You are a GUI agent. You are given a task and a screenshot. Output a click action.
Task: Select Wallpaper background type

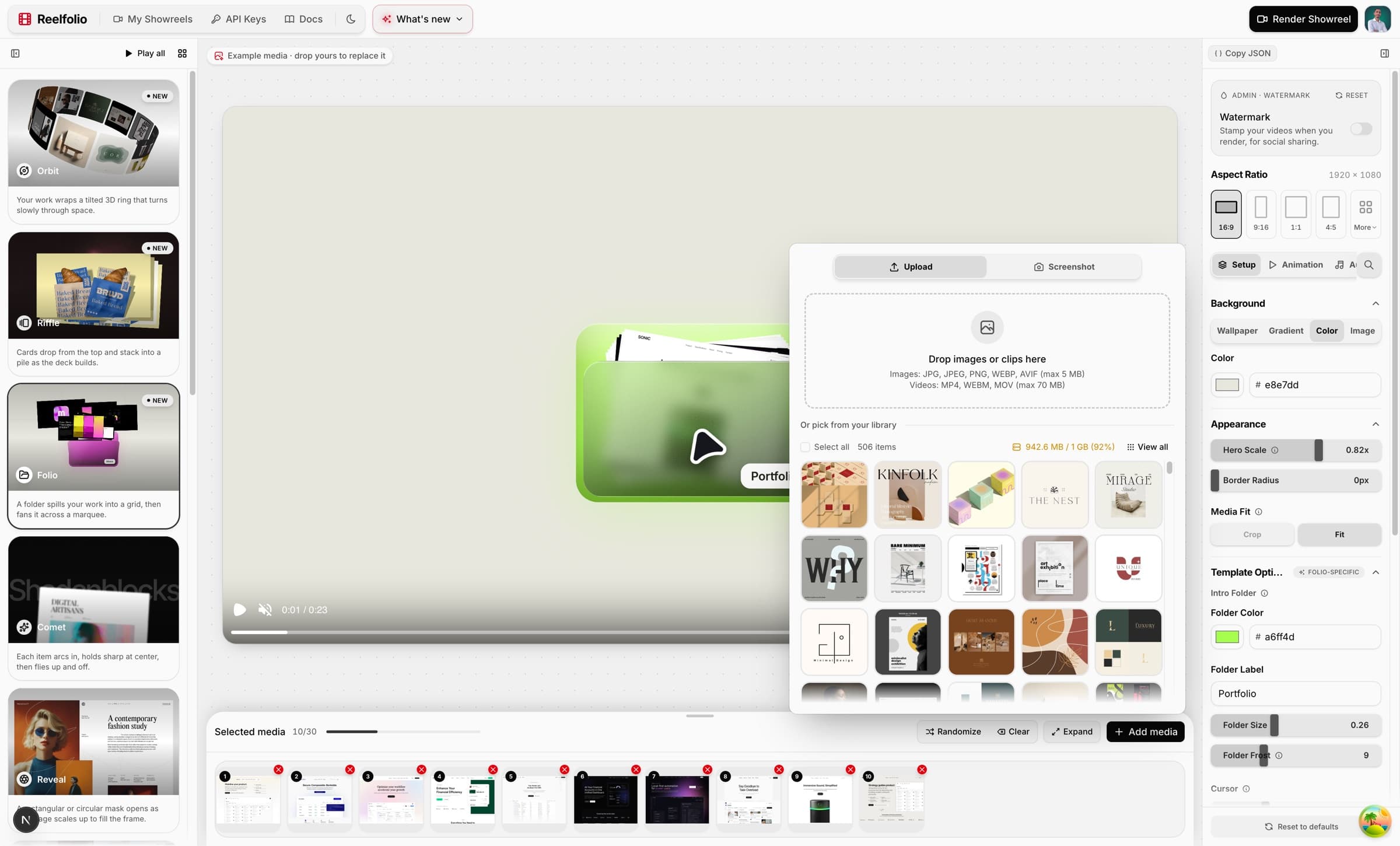(x=1237, y=331)
